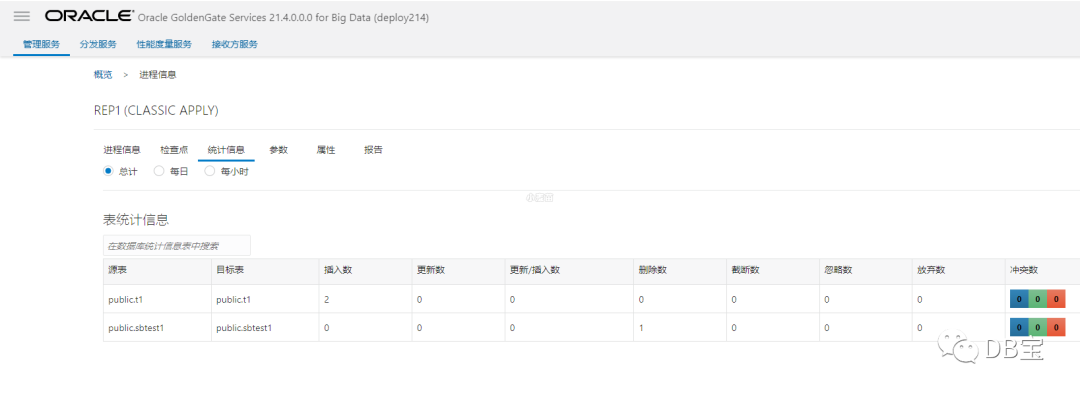Open the 进程信息 sub-tab
1080x395 pixels.
(x=122, y=150)
